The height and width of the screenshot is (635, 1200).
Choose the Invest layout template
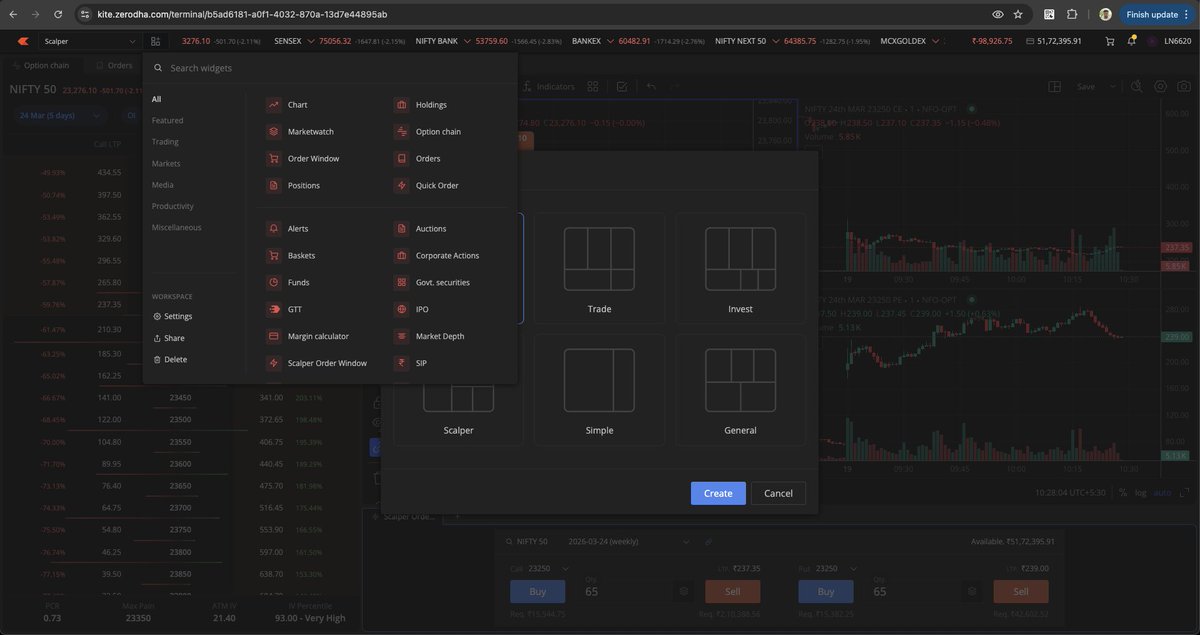click(x=740, y=268)
